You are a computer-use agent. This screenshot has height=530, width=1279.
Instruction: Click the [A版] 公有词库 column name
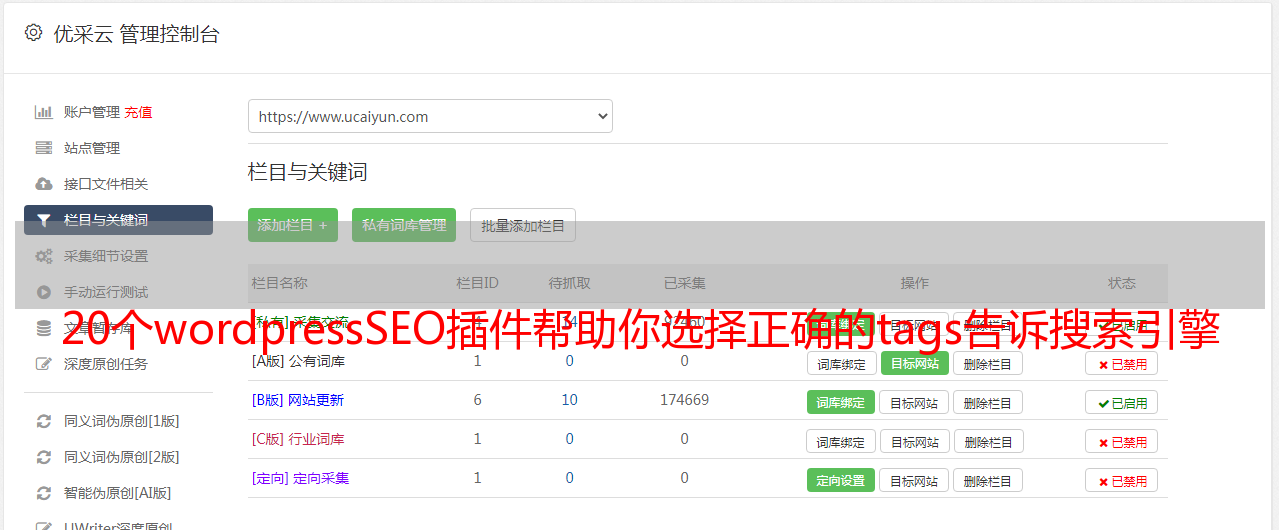click(x=298, y=360)
